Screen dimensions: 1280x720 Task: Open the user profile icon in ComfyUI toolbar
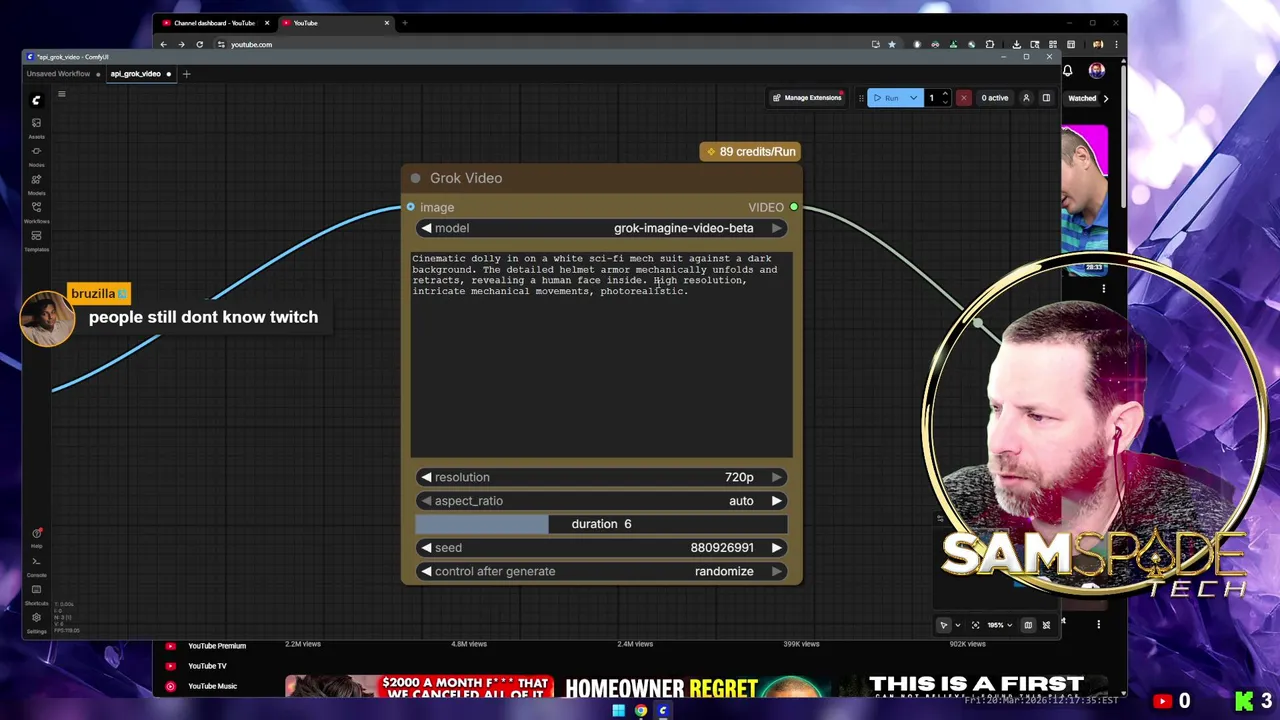(1026, 98)
